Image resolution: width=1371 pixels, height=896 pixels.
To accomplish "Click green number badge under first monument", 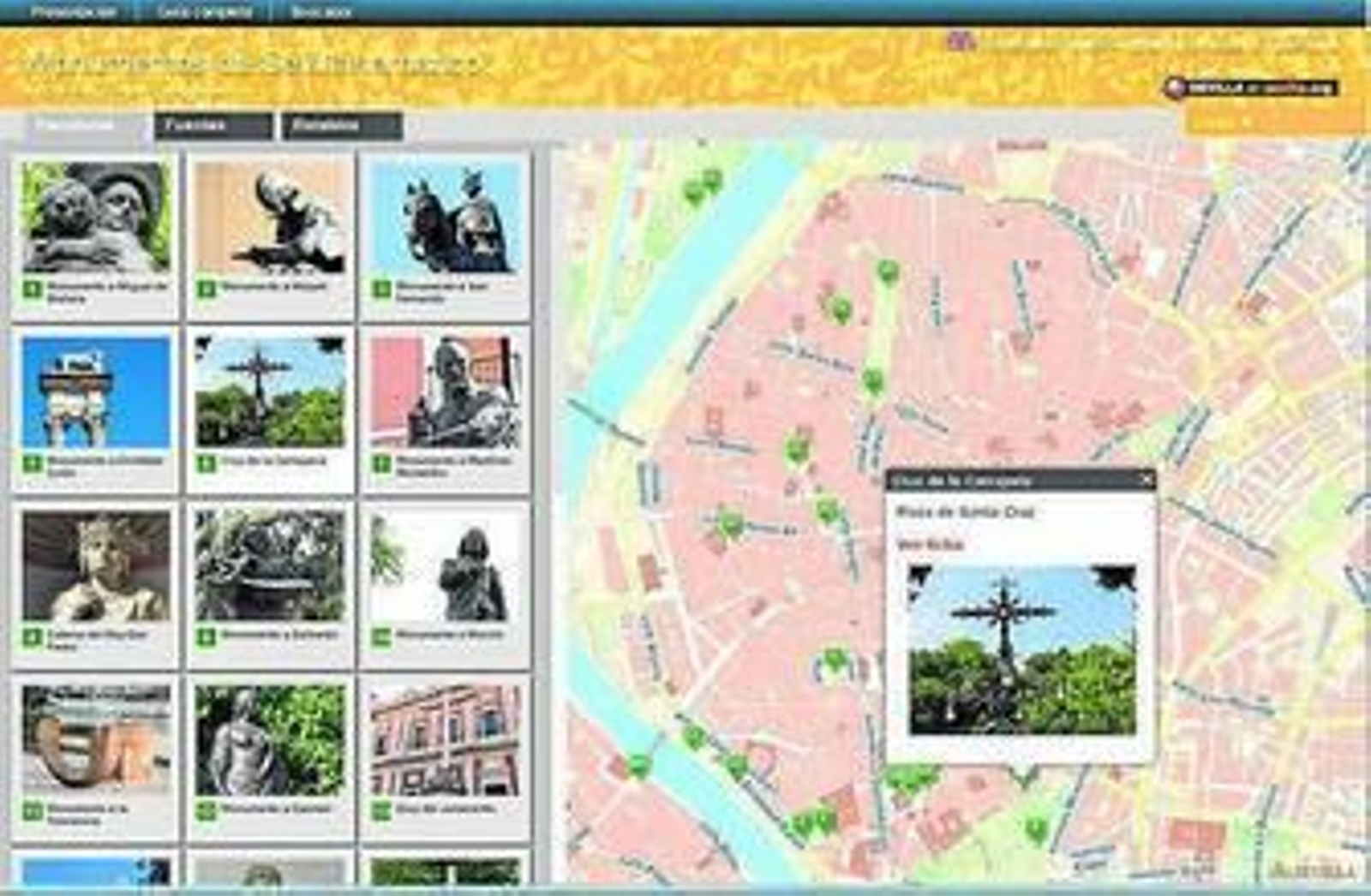I will tap(32, 290).
